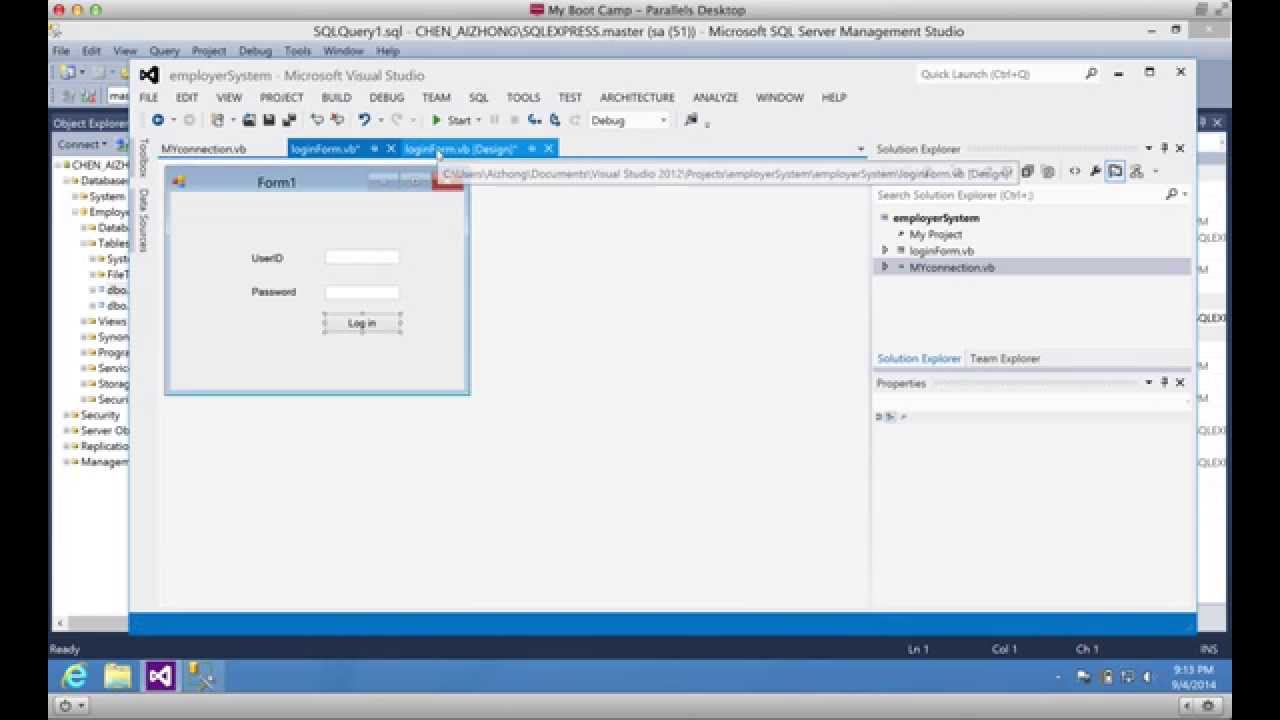Click the Find in Files toolbar icon
This screenshot has width=1280, height=720.
pyautogui.click(x=691, y=120)
